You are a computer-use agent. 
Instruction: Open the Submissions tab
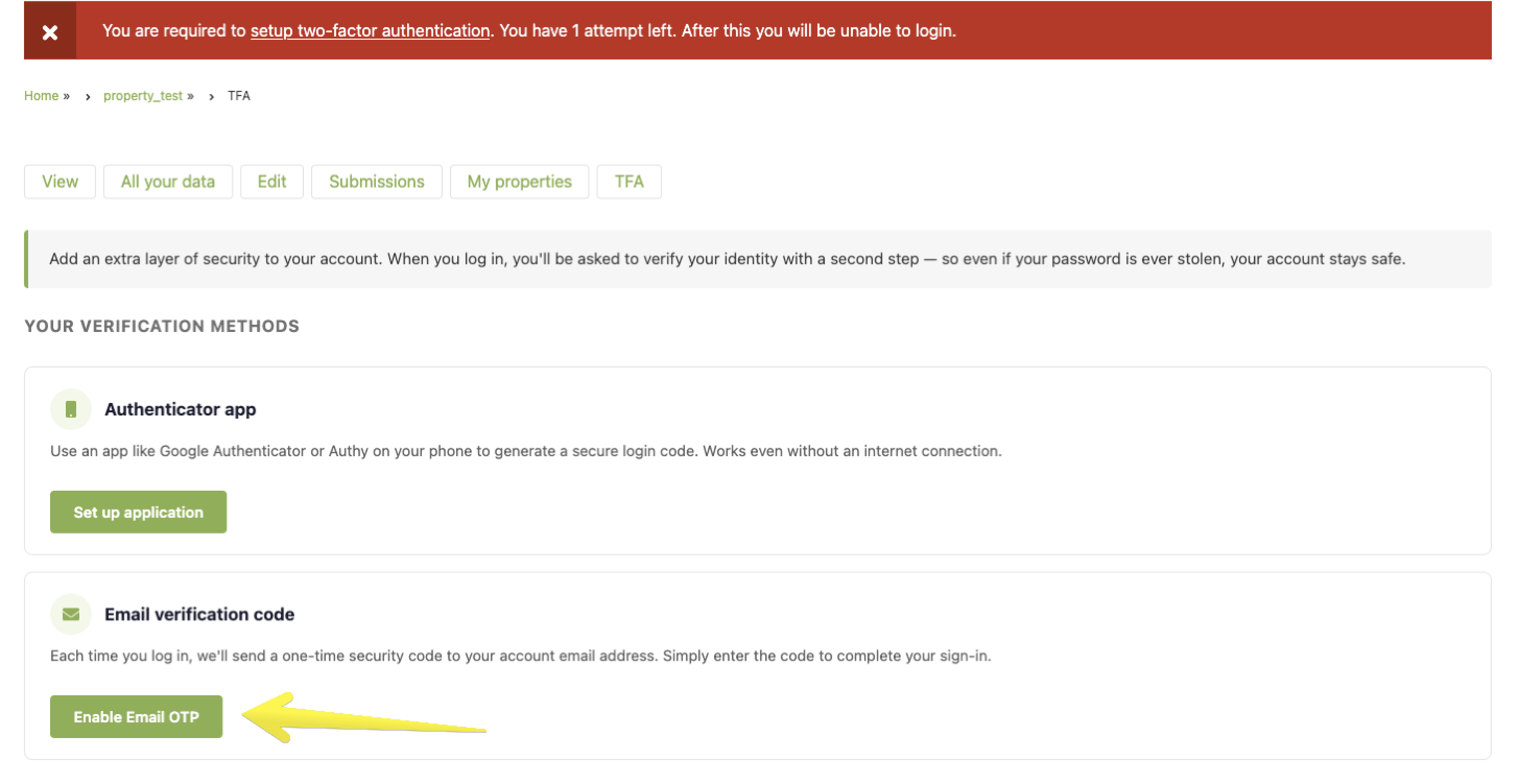tap(377, 182)
